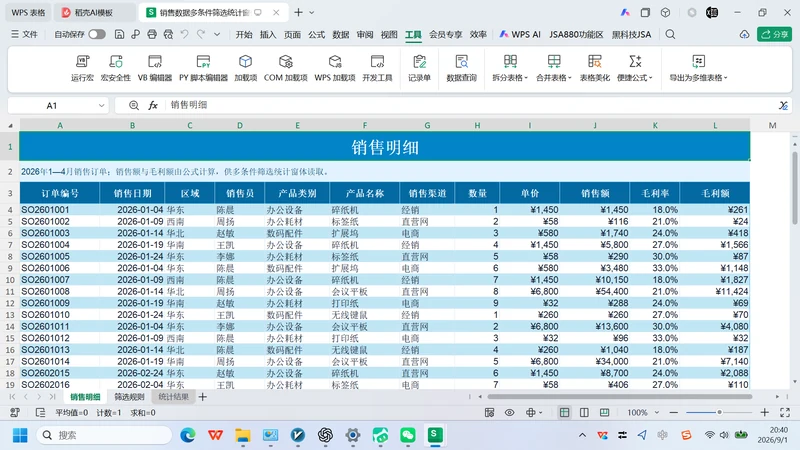
Task: Click the horizontal scrollbar thumb
Action: (x=619, y=396)
